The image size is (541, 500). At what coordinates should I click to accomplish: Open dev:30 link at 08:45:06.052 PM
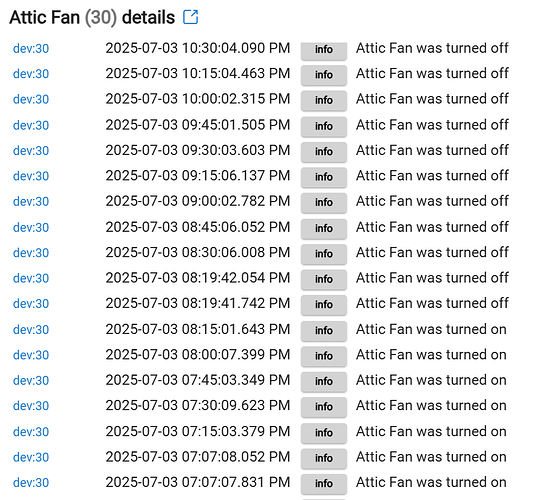pos(31,227)
